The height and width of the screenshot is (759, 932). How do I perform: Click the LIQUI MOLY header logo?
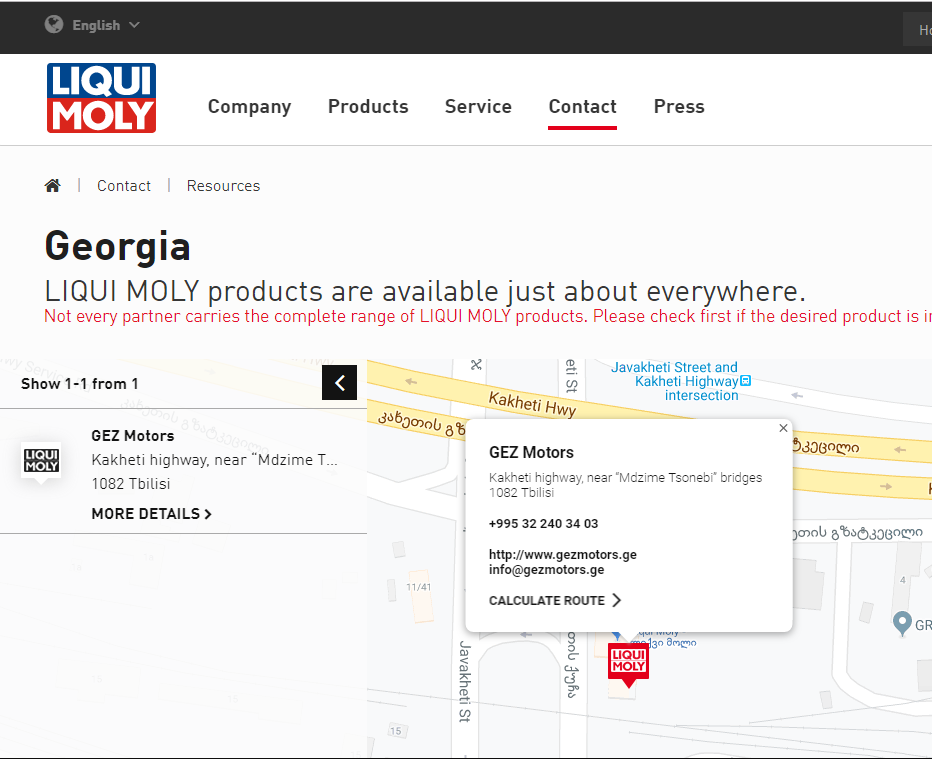(101, 98)
